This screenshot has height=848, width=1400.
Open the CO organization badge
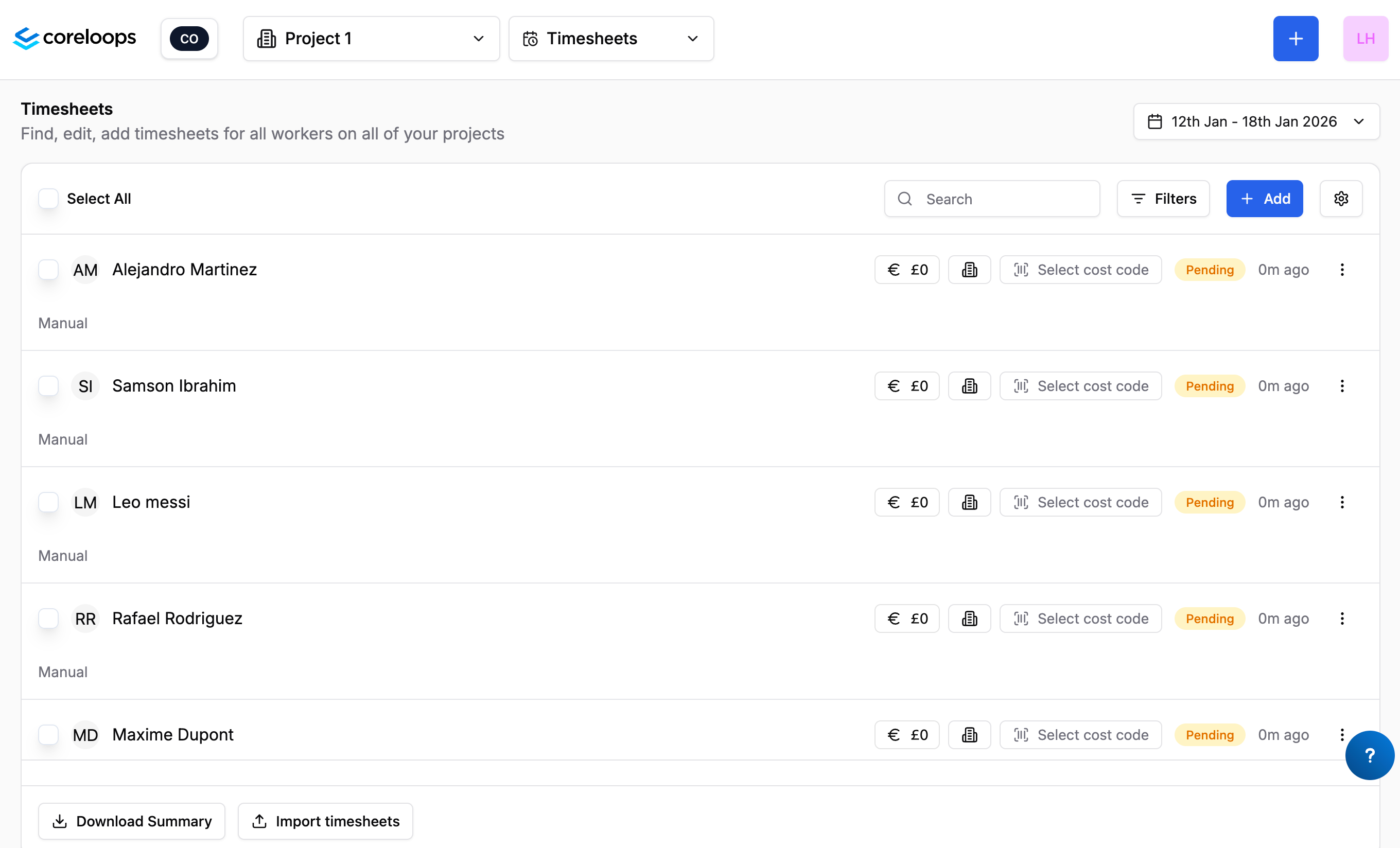click(x=189, y=39)
